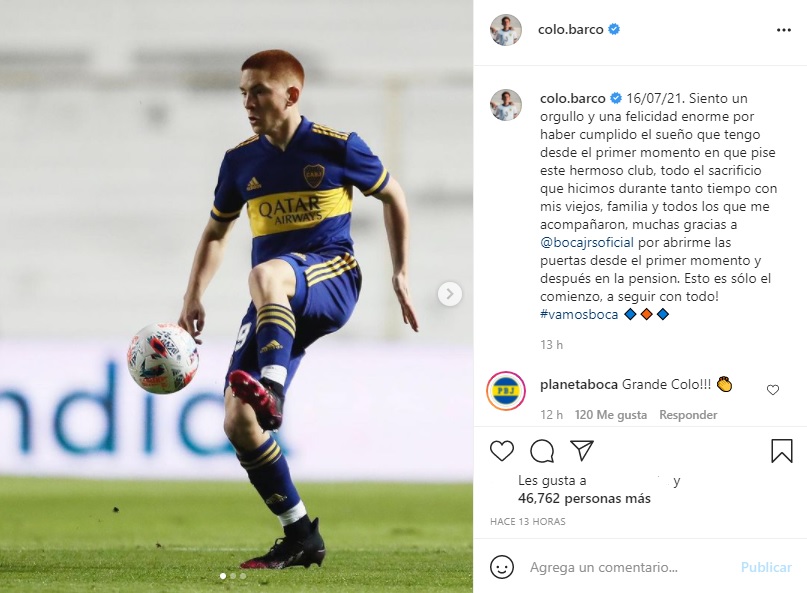This screenshot has width=807, height=593.
Task: Go to next photo with arrow
Action: click(449, 294)
